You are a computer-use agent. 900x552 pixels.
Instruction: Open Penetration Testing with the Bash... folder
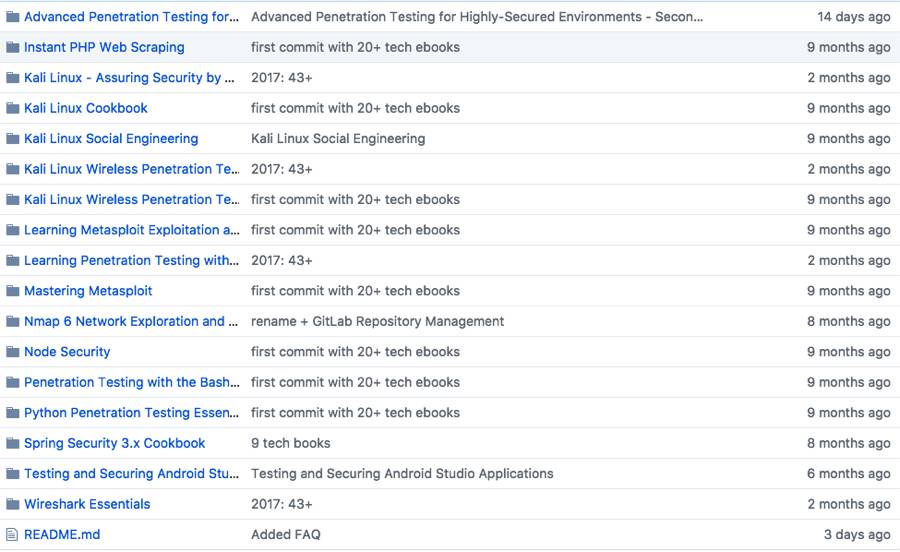[131, 382]
